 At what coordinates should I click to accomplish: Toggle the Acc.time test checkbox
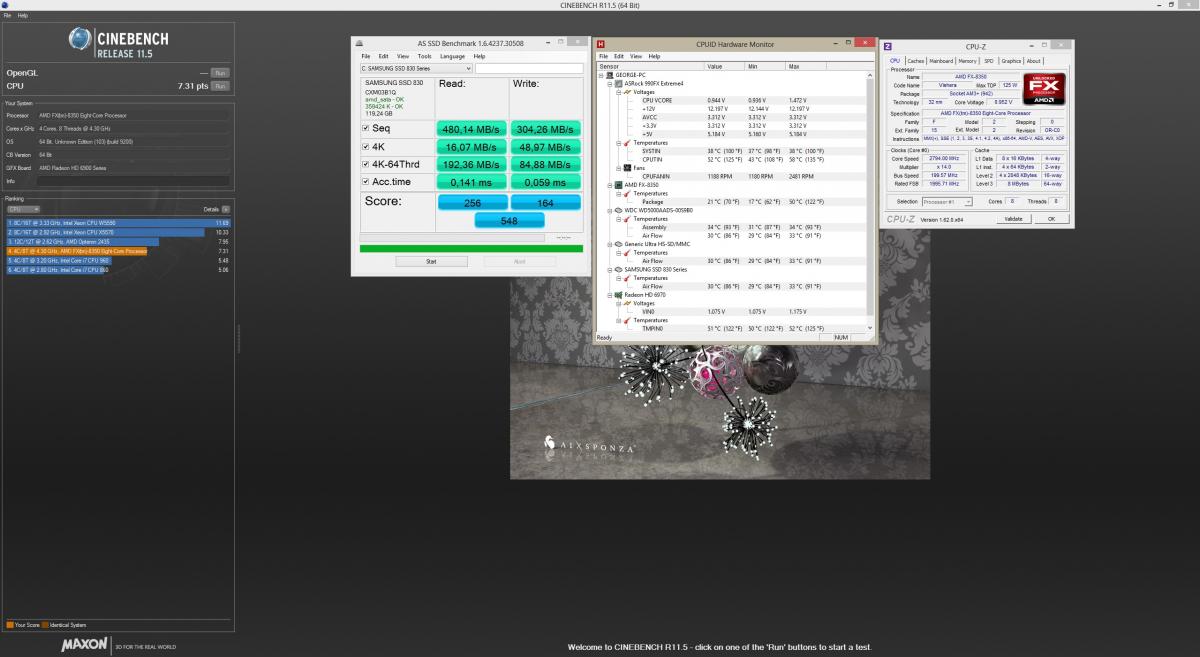365,182
